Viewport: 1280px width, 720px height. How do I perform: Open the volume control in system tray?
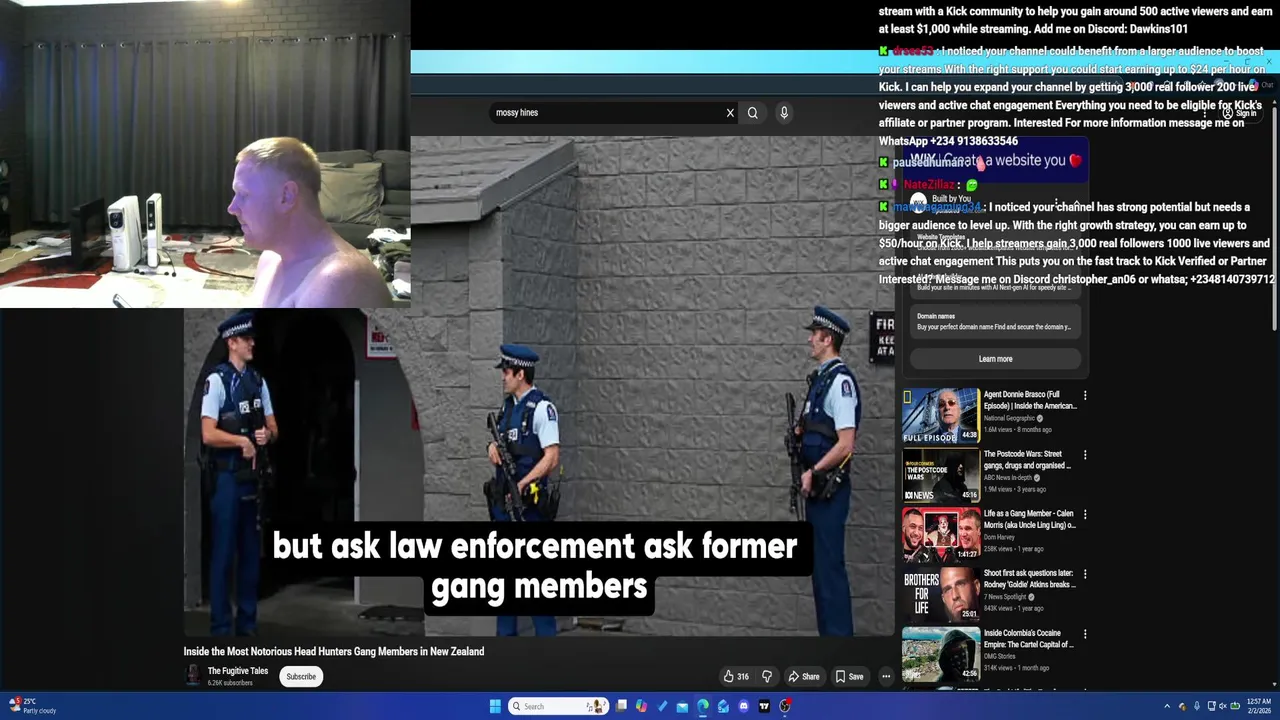1222,706
